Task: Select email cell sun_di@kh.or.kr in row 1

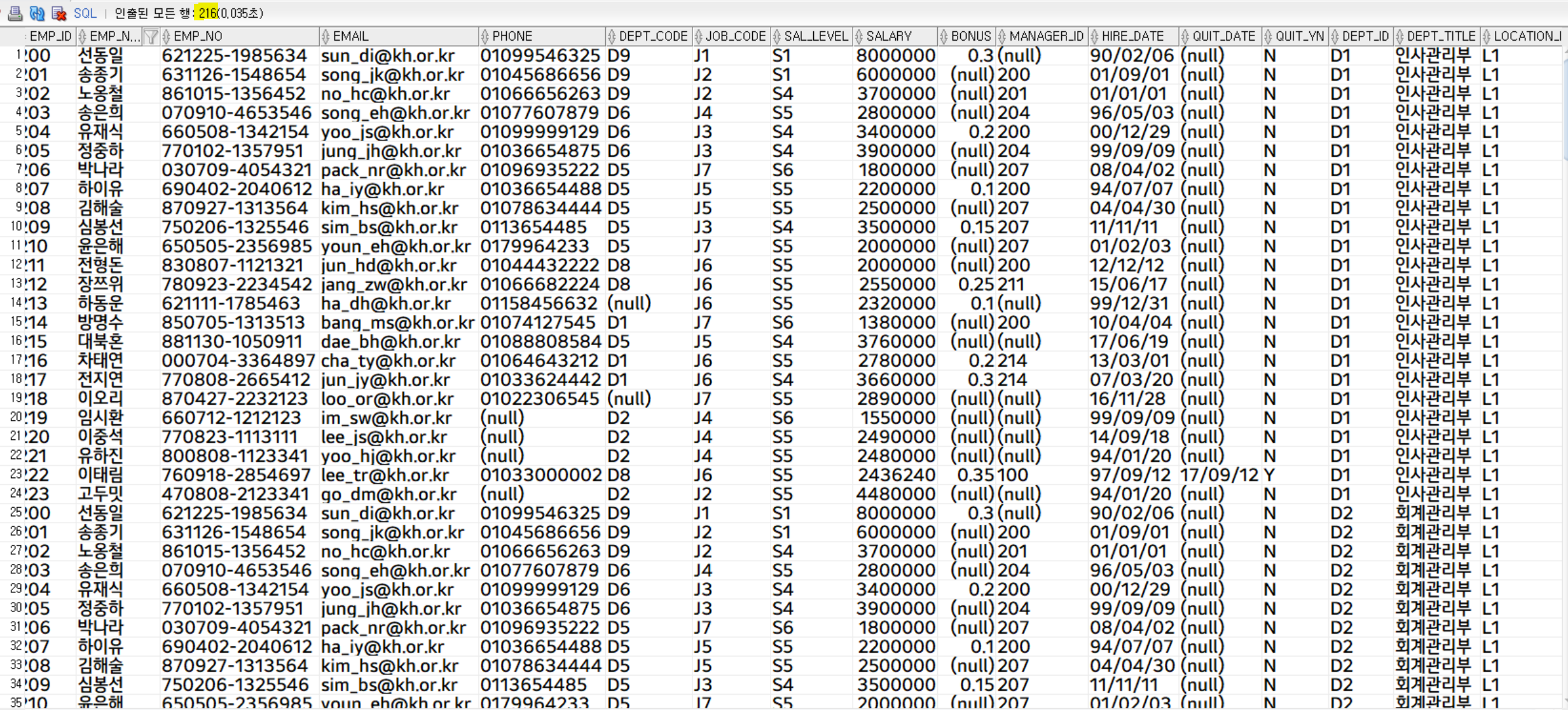Action: pyautogui.click(x=387, y=56)
